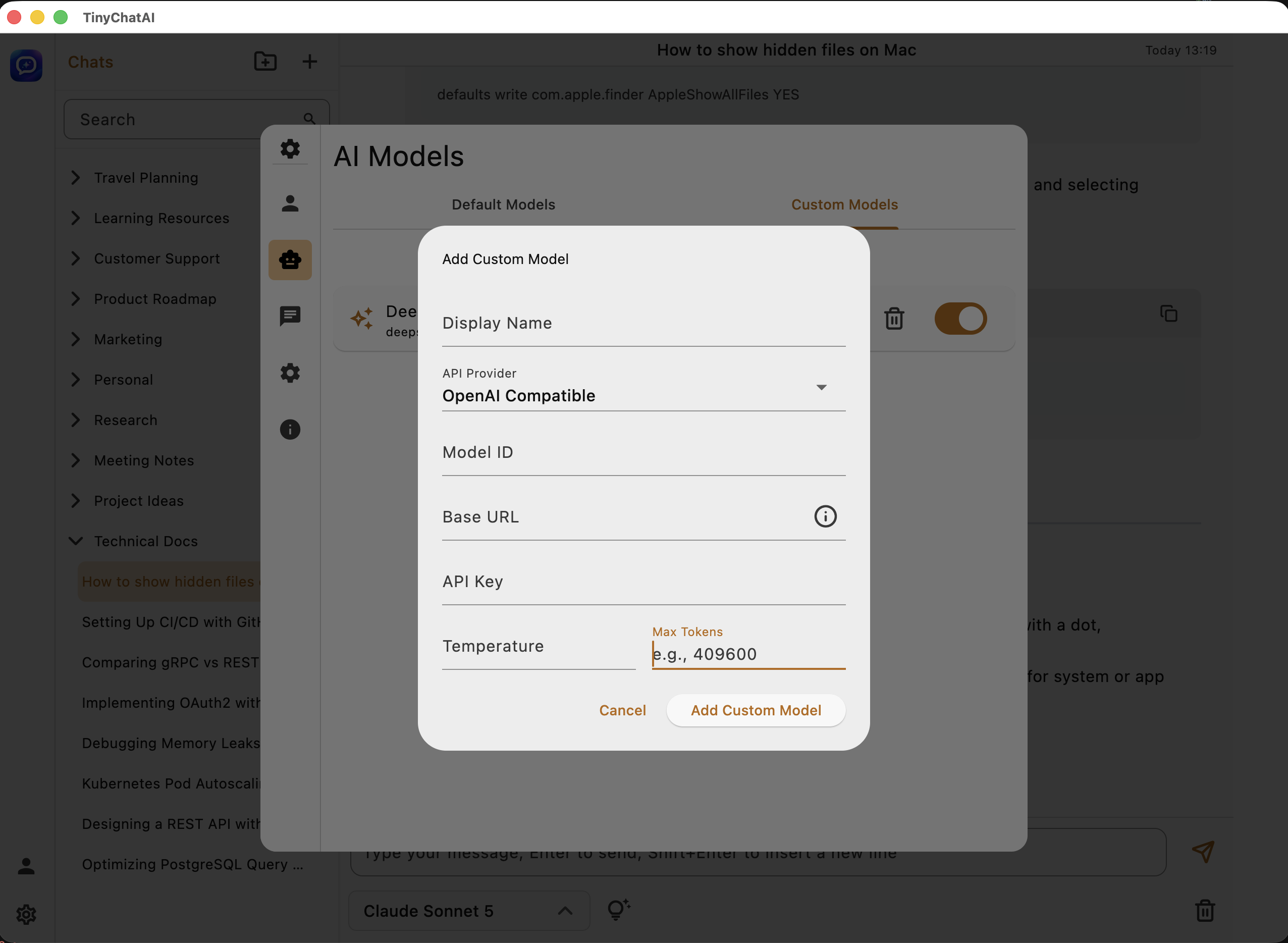The width and height of the screenshot is (1288, 943).
Task: Select the AI Models robot icon
Action: click(290, 259)
